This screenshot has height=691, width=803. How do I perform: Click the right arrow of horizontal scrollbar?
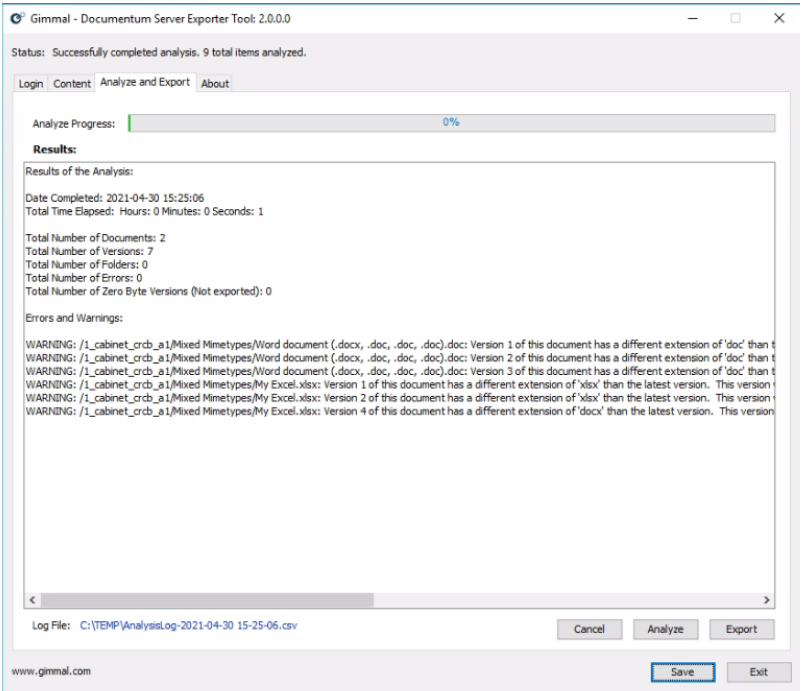pyautogui.click(x=767, y=600)
